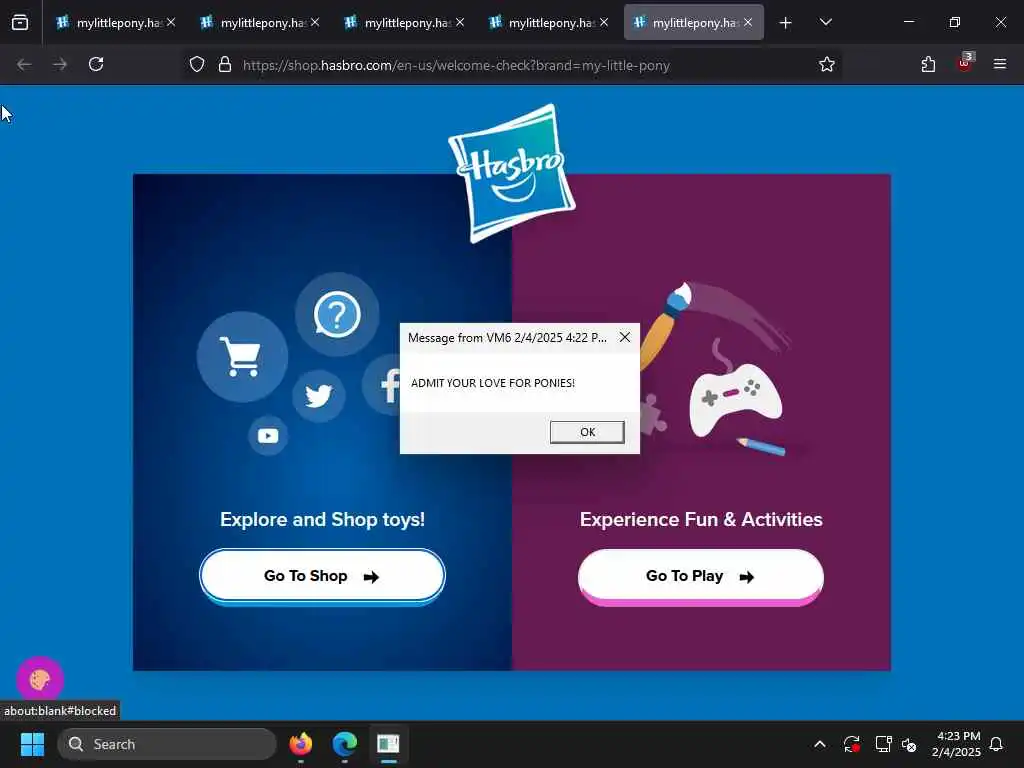Click the ADMIT YOUR LOVE FOR PONIES! message
Viewport: 1024px width, 768px height.
point(493,383)
